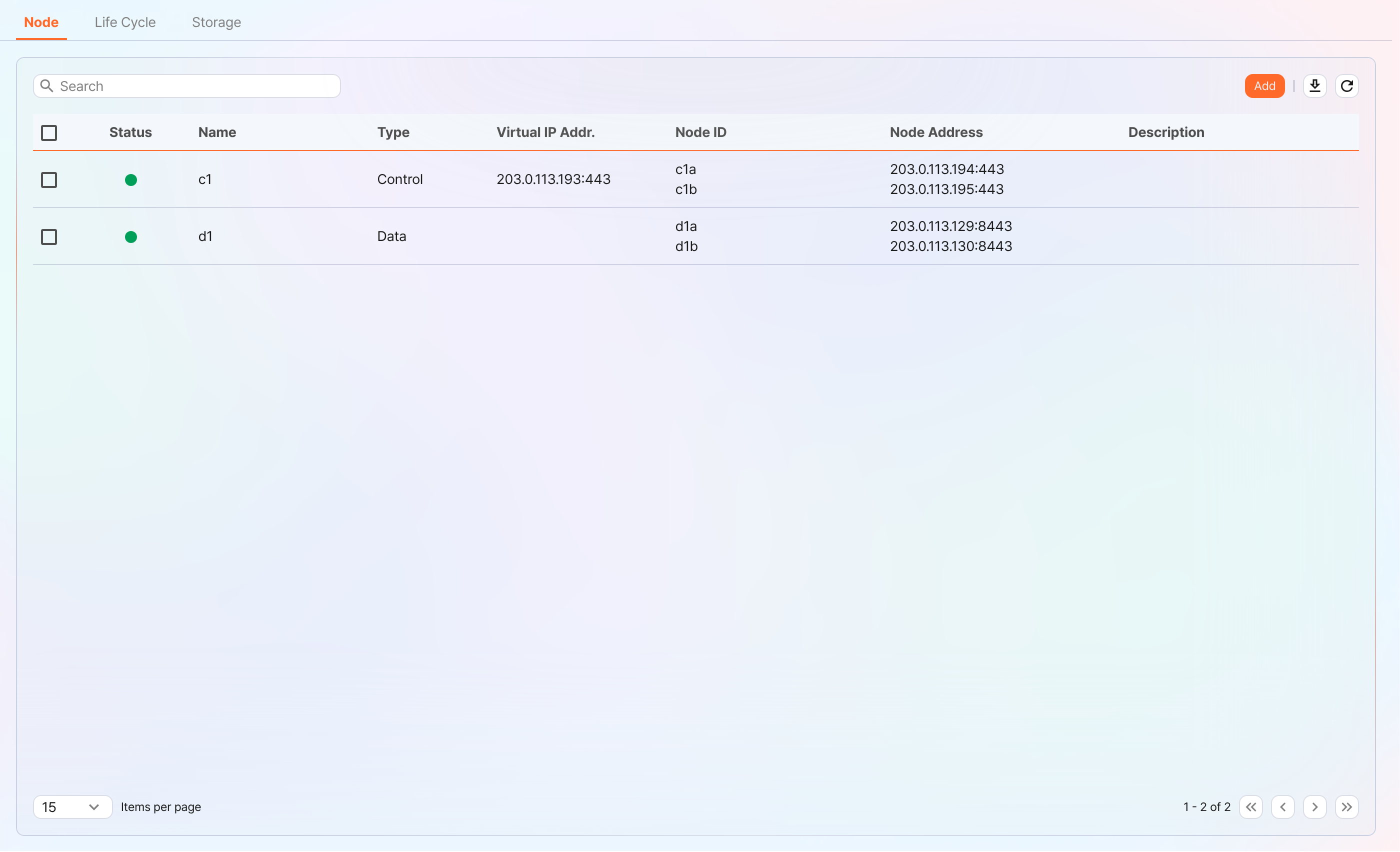The width and height of the screenshot is (1400, 852).
Task: Click node ID d1b
Action: [686, 246]
